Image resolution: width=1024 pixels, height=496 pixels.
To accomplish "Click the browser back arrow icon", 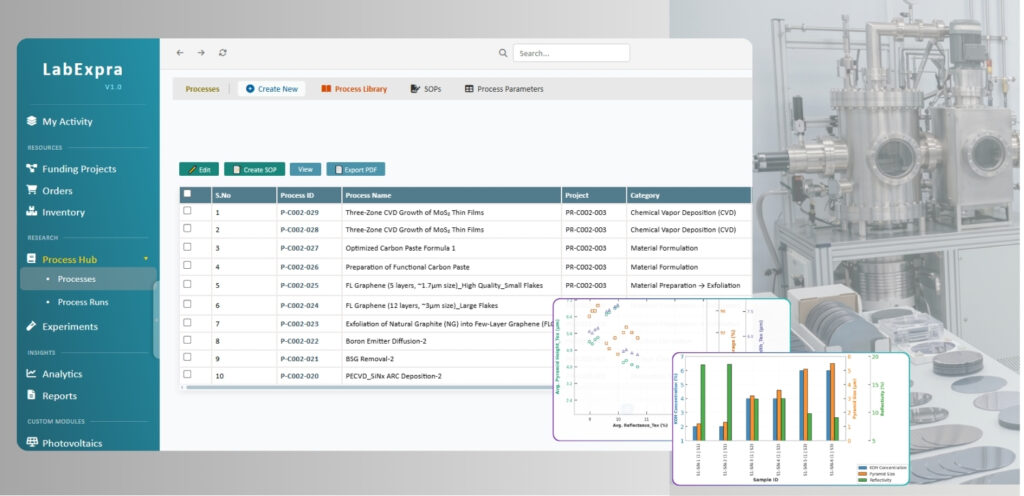I will click(180, 53).
